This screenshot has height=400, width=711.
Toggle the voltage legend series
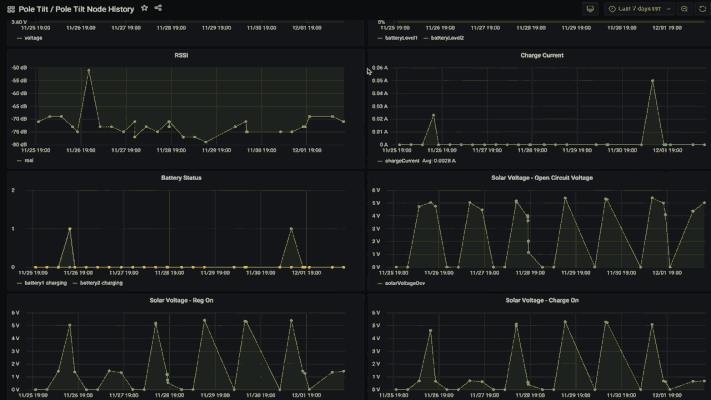[33, 38]
